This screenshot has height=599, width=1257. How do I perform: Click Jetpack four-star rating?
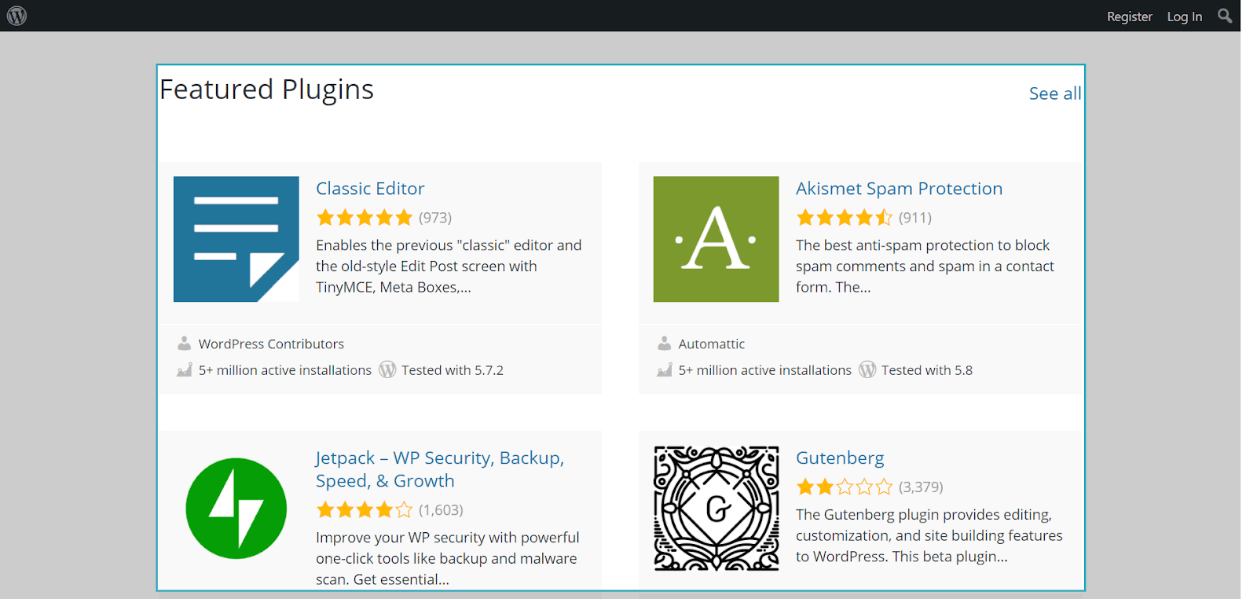point(364,510)
